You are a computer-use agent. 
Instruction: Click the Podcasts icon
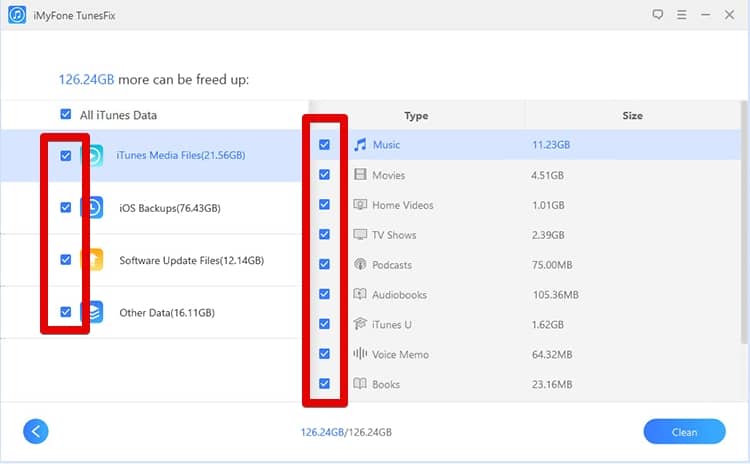click(360, 264)
